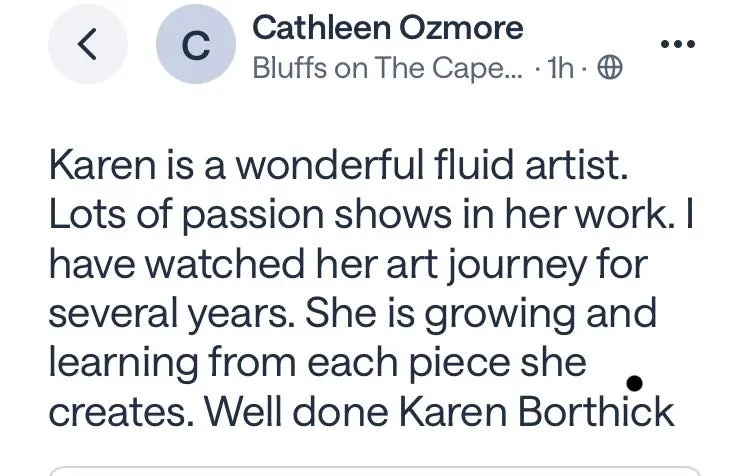Go back using the left chevron button

[x=88, y=46]
